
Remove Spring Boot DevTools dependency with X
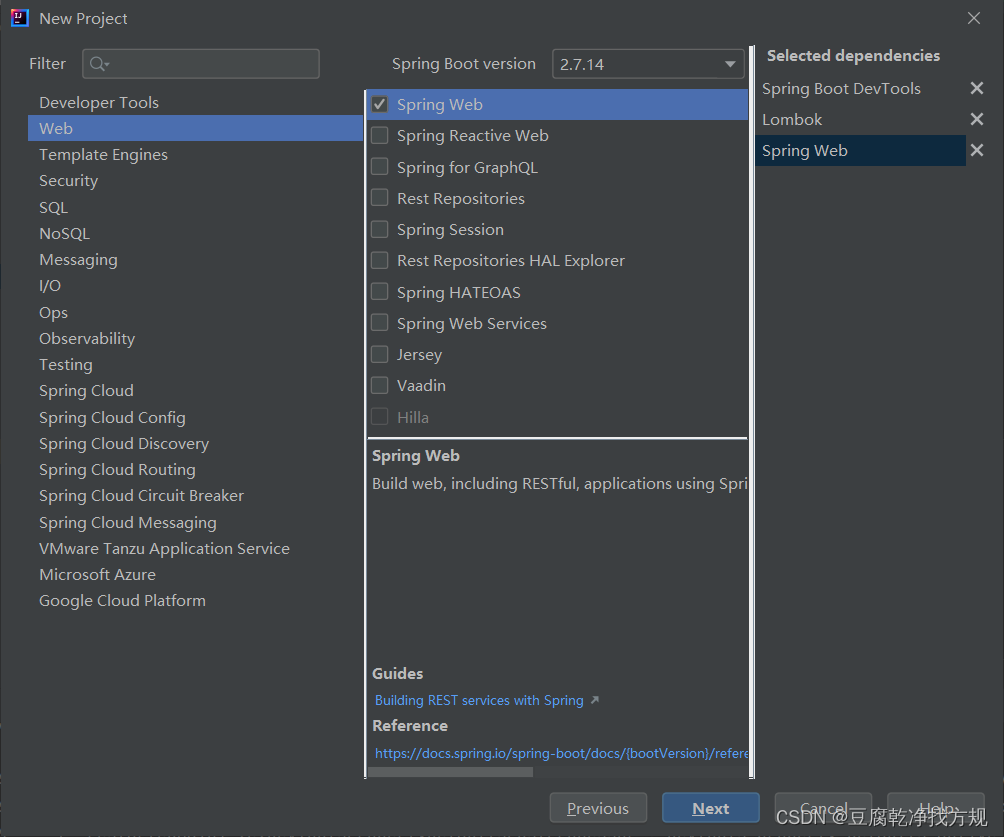click(x=976, y=88)
